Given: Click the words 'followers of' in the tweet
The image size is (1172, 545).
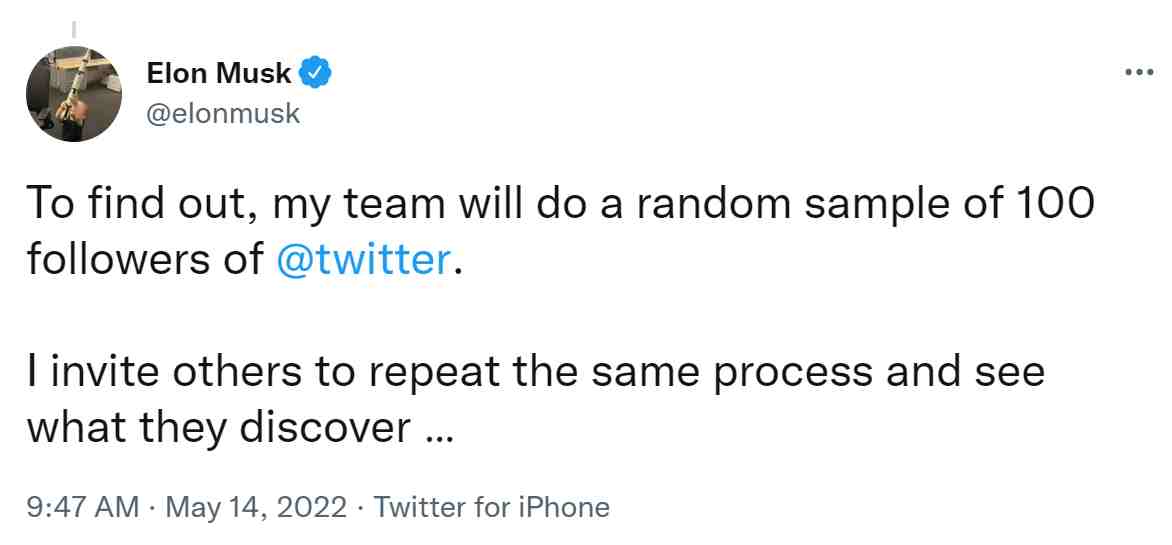Looking at the screenshot, I should click(x=145, y=259).
